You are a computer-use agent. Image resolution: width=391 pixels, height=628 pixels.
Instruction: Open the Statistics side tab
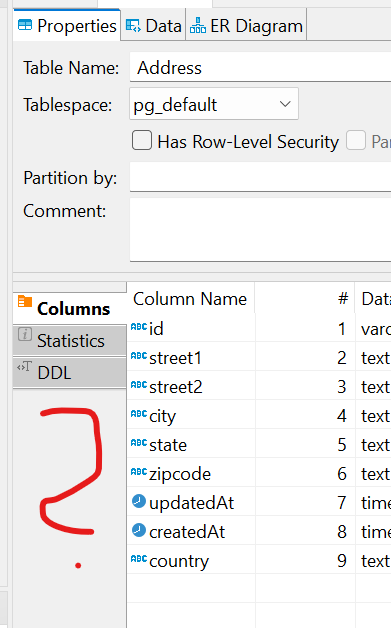pos(70,340)
